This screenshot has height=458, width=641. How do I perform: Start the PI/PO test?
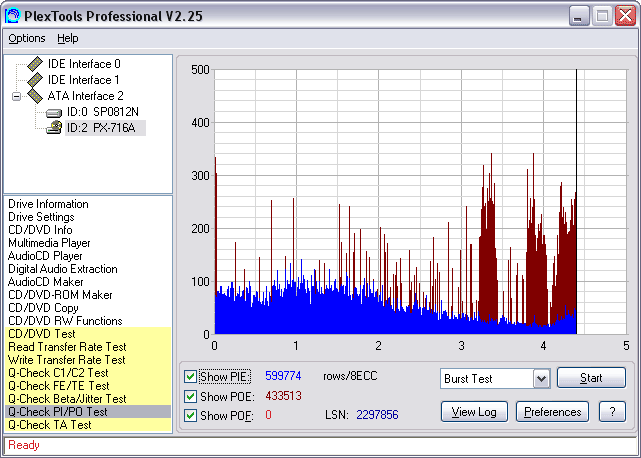[x=591, y=378]
